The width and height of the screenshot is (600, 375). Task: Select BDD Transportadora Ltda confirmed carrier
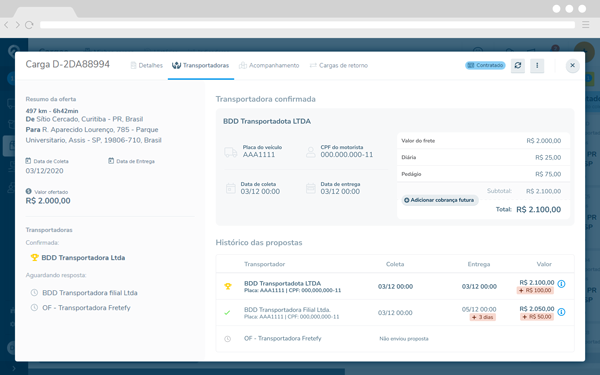pos(83,258)
